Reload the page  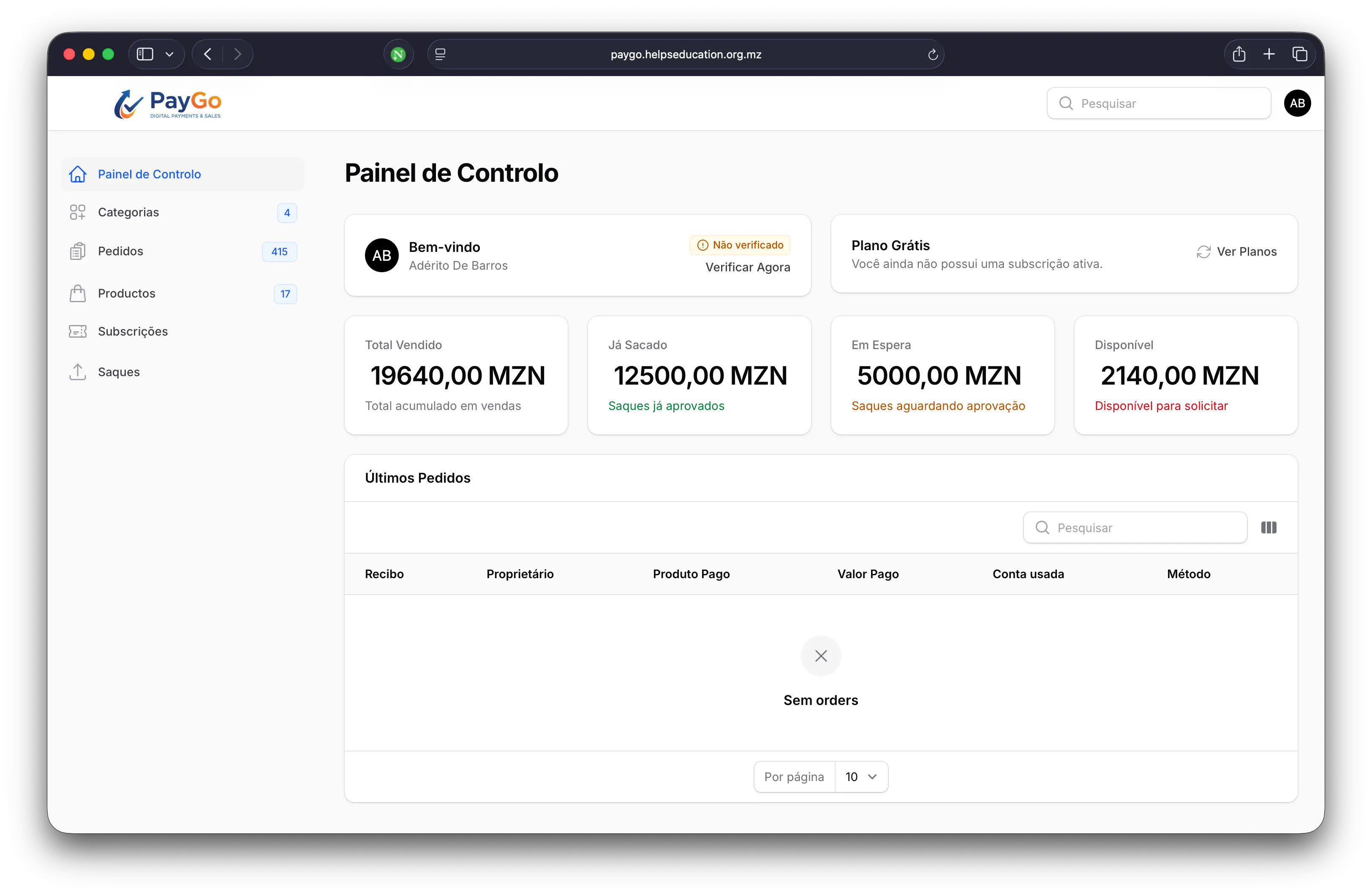click(932, 55)
